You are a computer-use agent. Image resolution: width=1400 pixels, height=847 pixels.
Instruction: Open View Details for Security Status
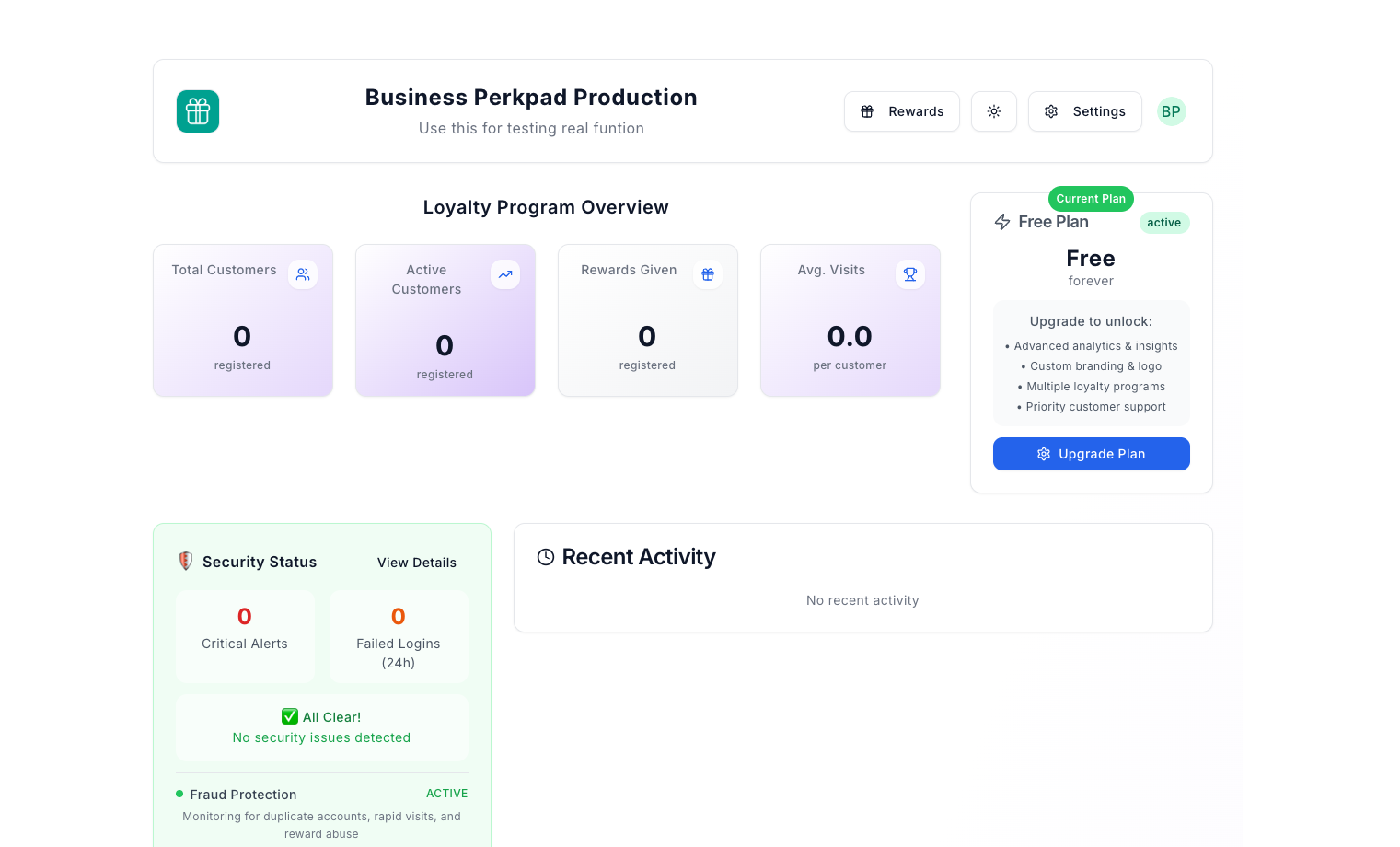[x=416, y=563]
